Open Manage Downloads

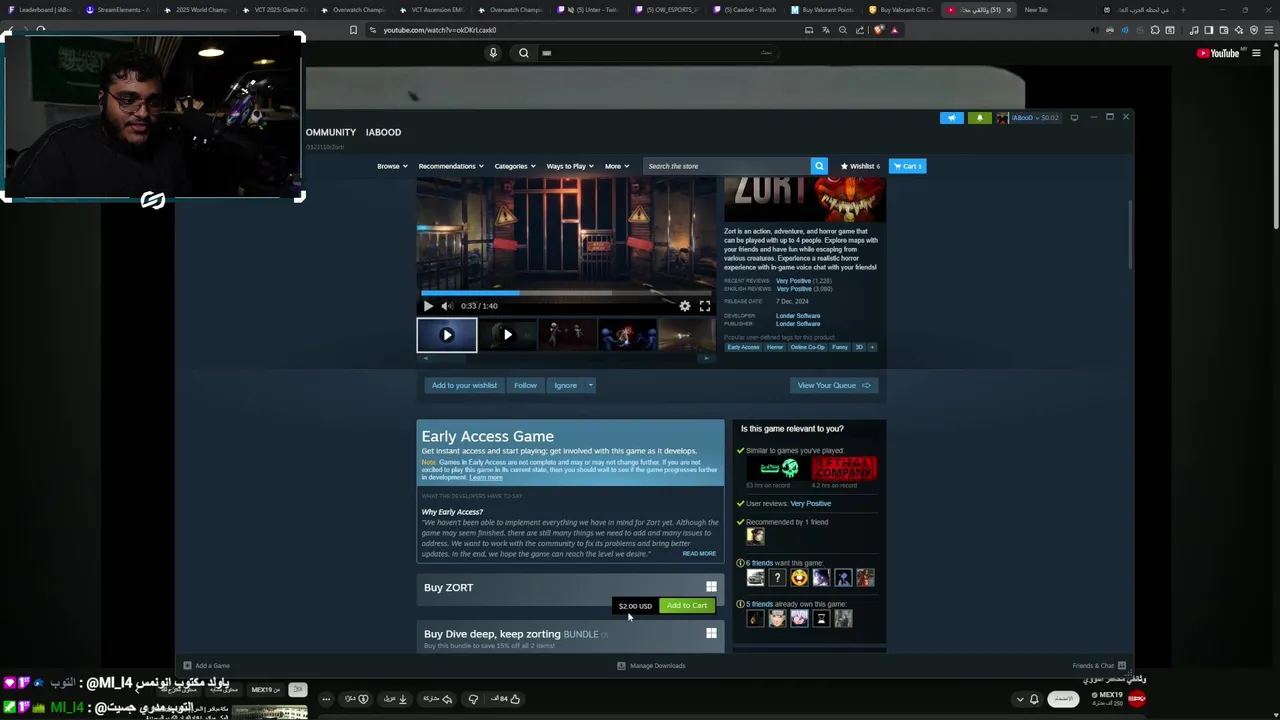[652, 666]
